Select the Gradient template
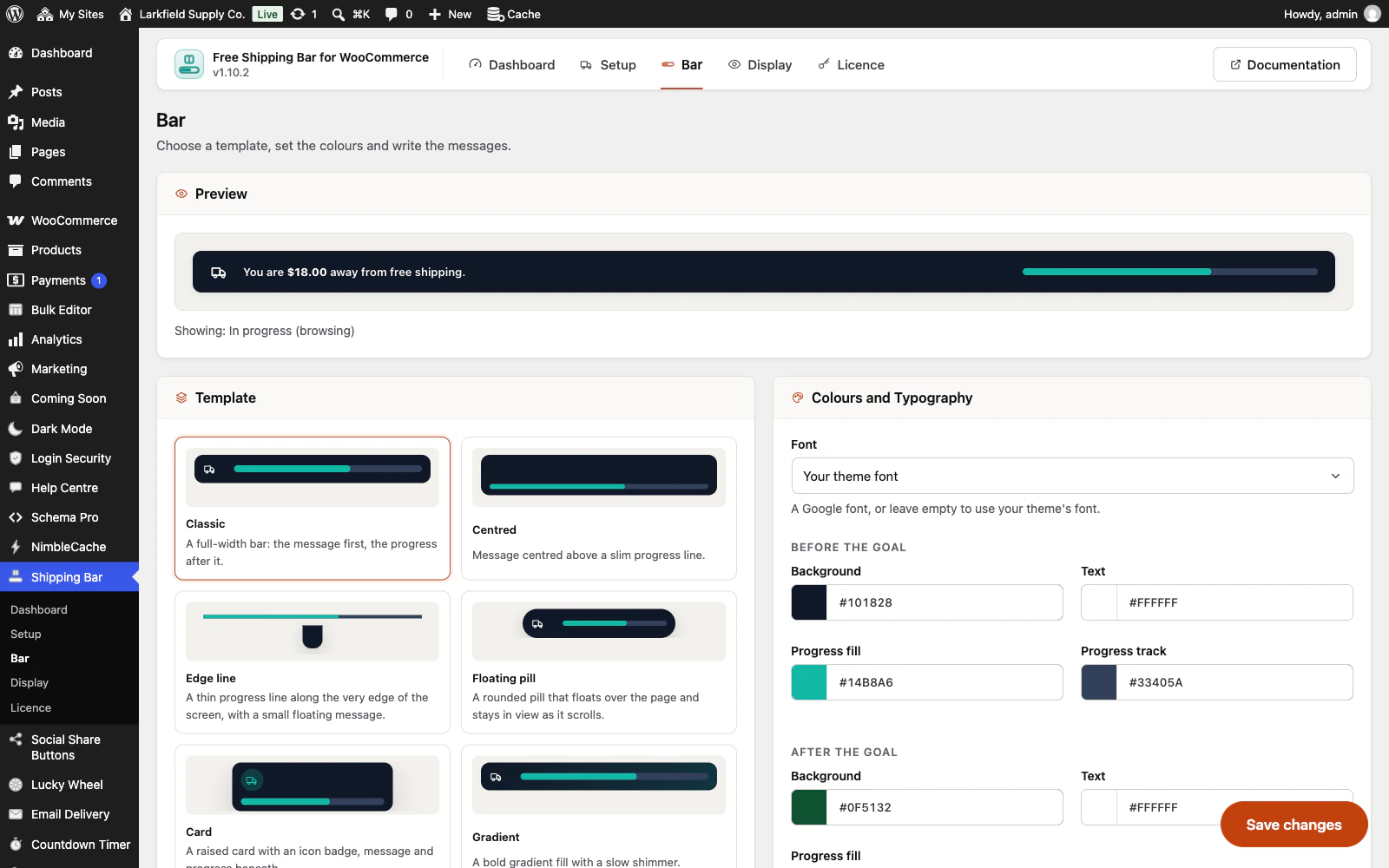 coord(599,806)
